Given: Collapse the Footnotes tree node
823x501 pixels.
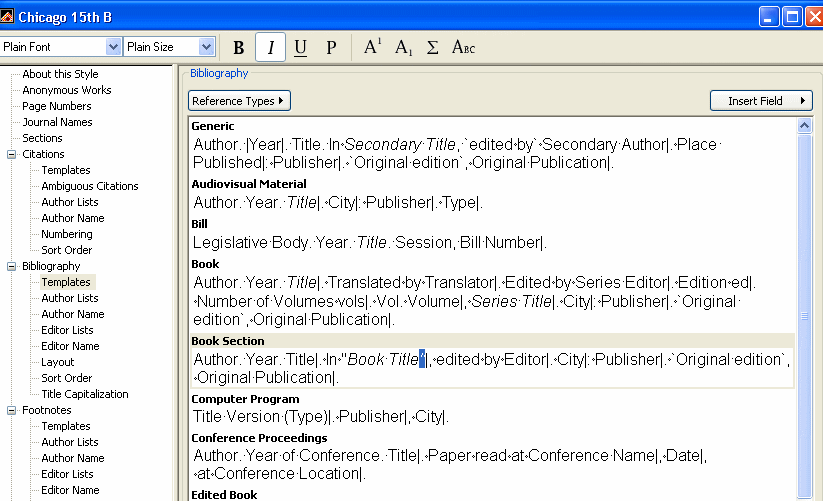Looking at the screenshot, I should (x=11, y=410).
